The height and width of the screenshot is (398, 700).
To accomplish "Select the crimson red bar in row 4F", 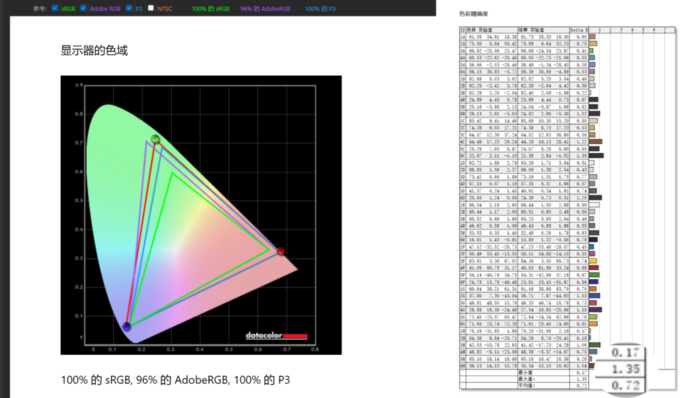I will tap(594, 268).
